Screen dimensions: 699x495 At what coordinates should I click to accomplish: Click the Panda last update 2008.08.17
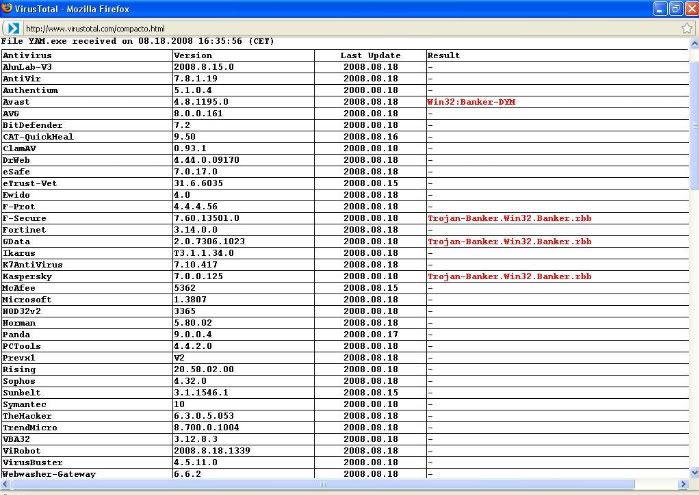tap(370, 334)
